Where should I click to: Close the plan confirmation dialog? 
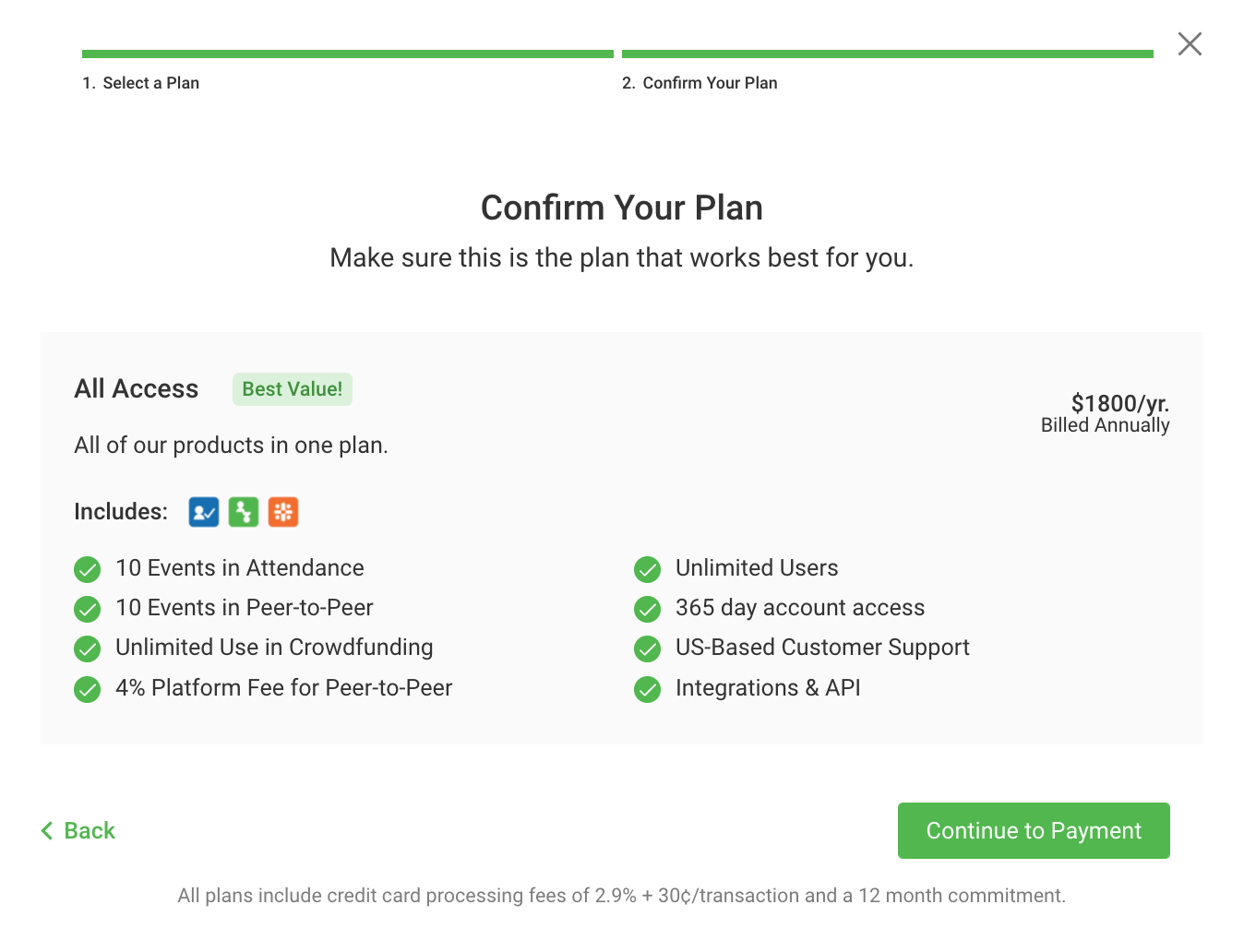click(1190, 43)
